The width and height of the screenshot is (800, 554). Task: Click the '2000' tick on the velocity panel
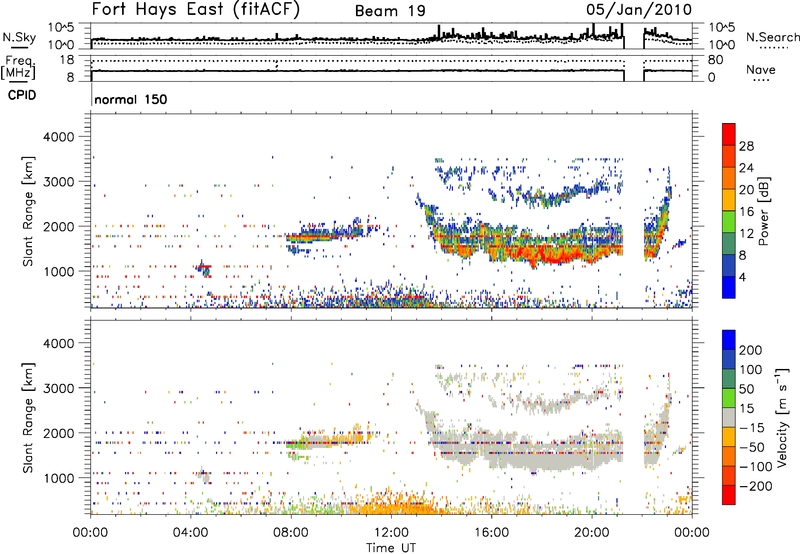(58, 433)
